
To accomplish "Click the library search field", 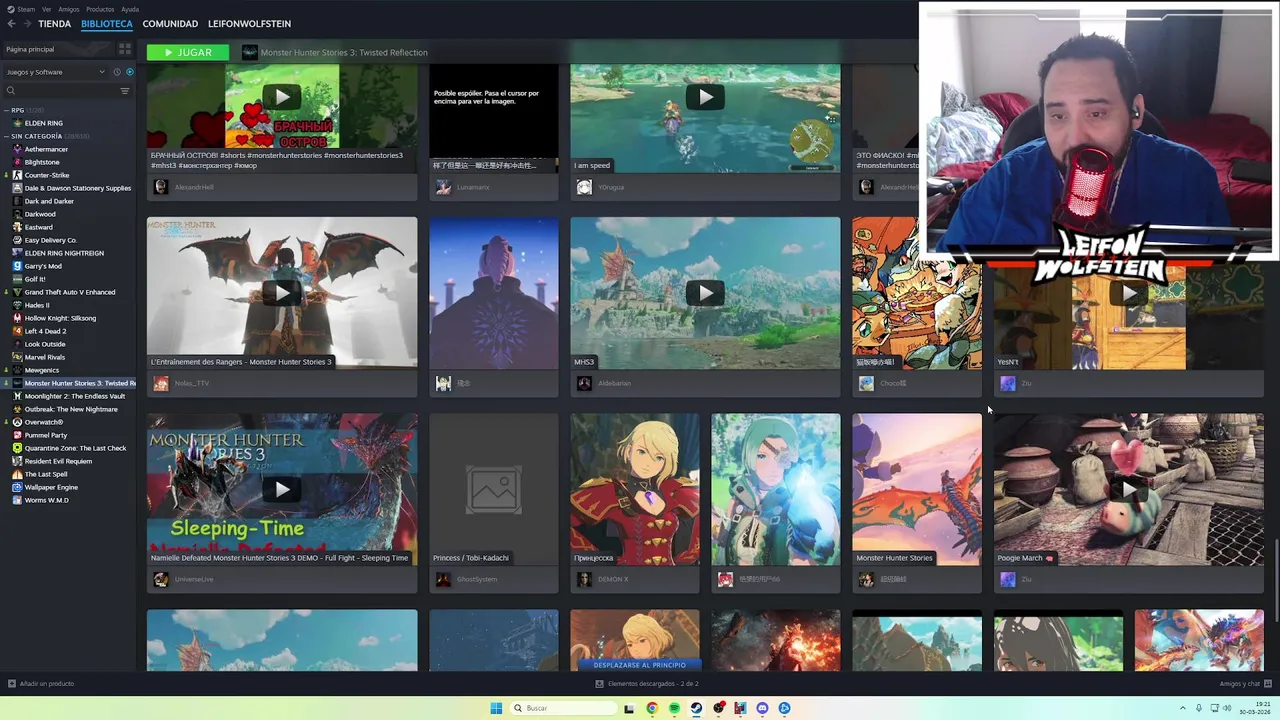I will pos(60,91).
